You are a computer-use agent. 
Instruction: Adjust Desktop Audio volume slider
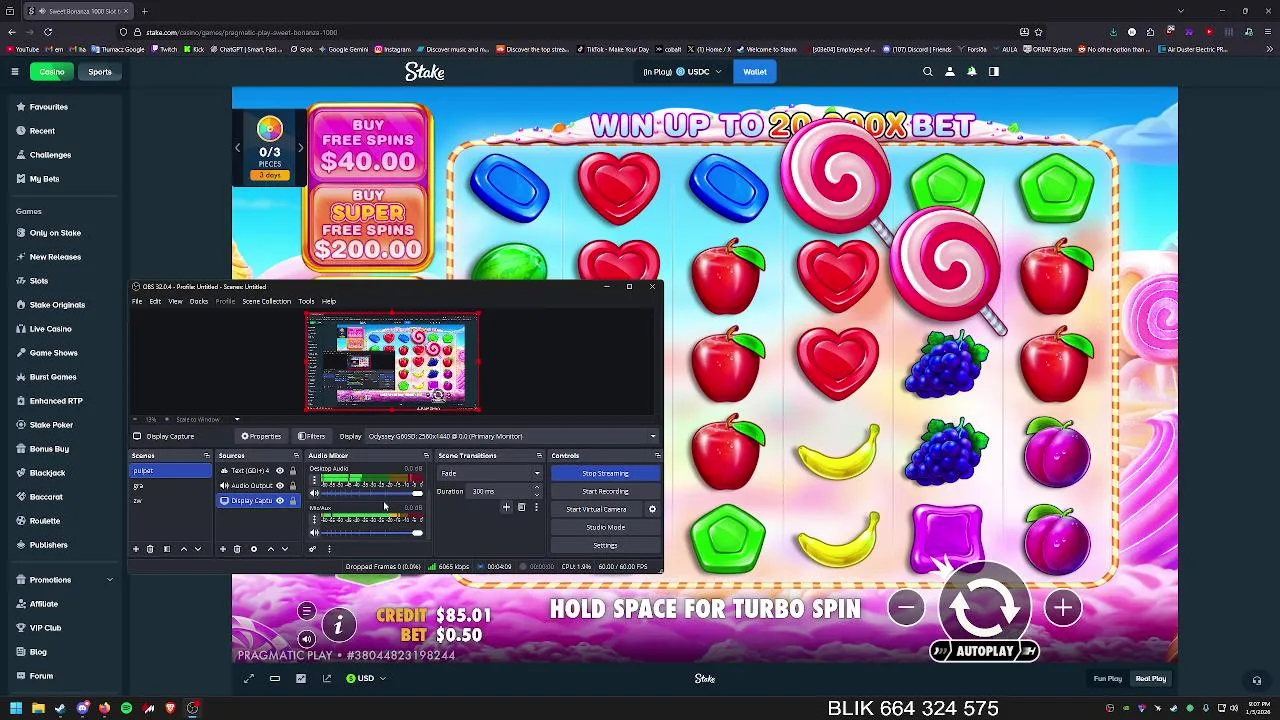pos(371,494)
